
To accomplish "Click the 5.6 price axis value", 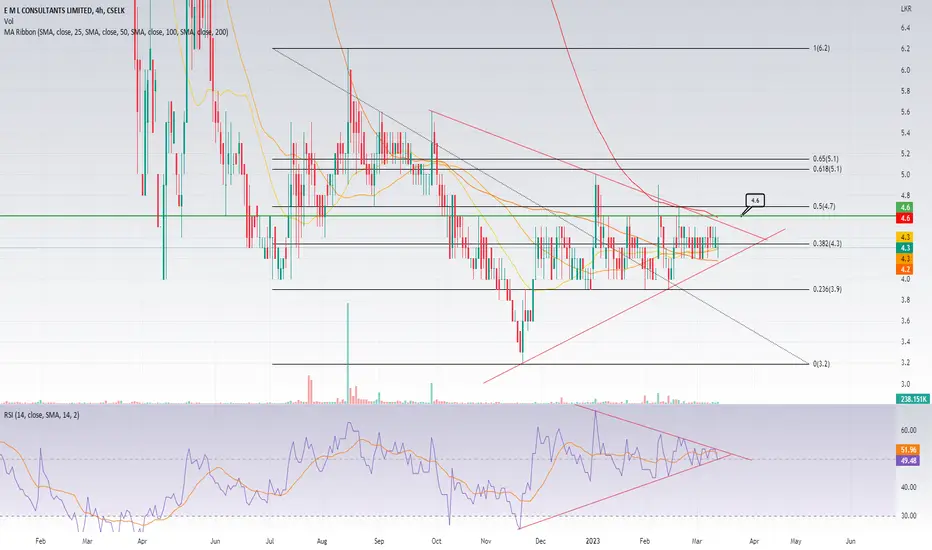I will tap(905, 112).
